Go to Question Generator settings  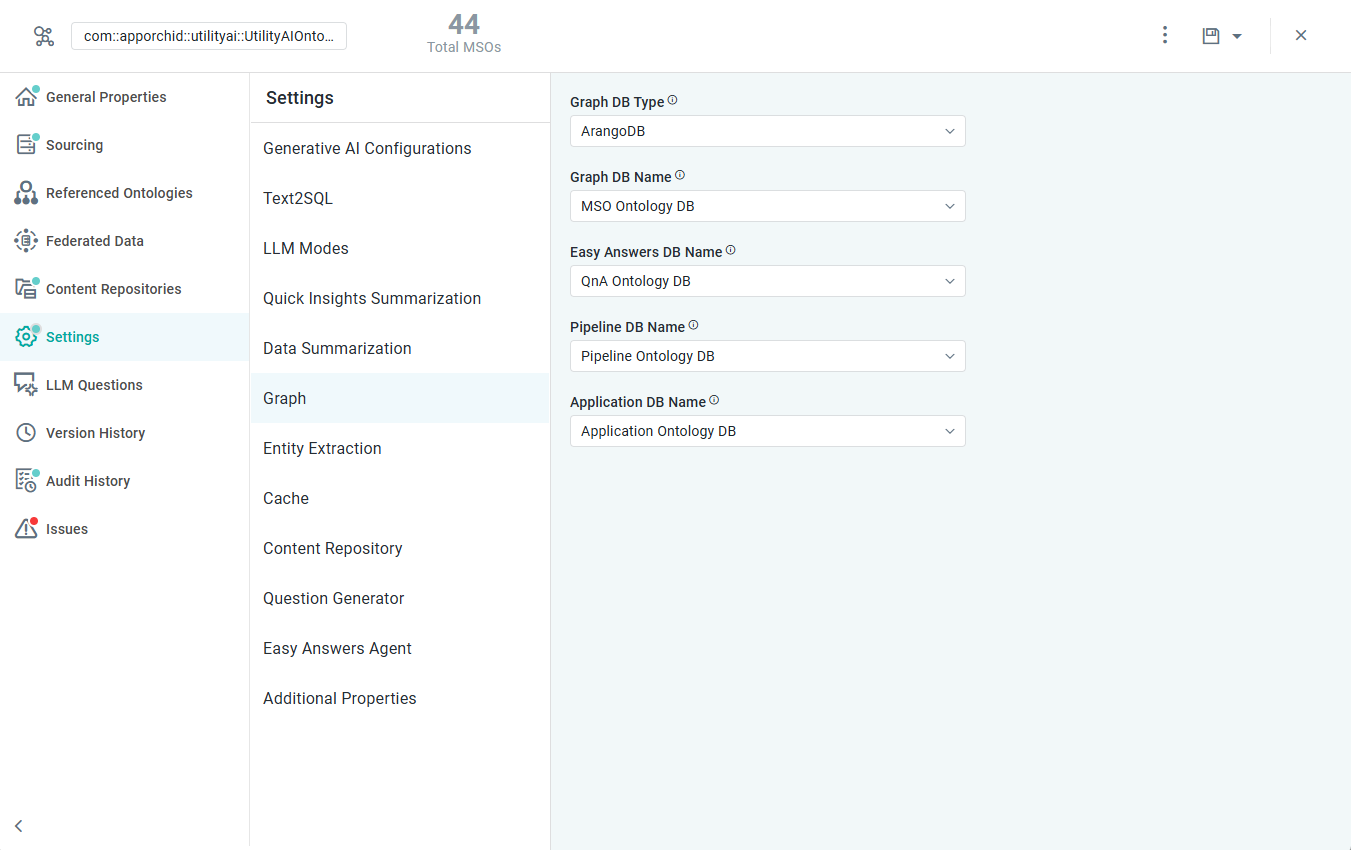400,598
